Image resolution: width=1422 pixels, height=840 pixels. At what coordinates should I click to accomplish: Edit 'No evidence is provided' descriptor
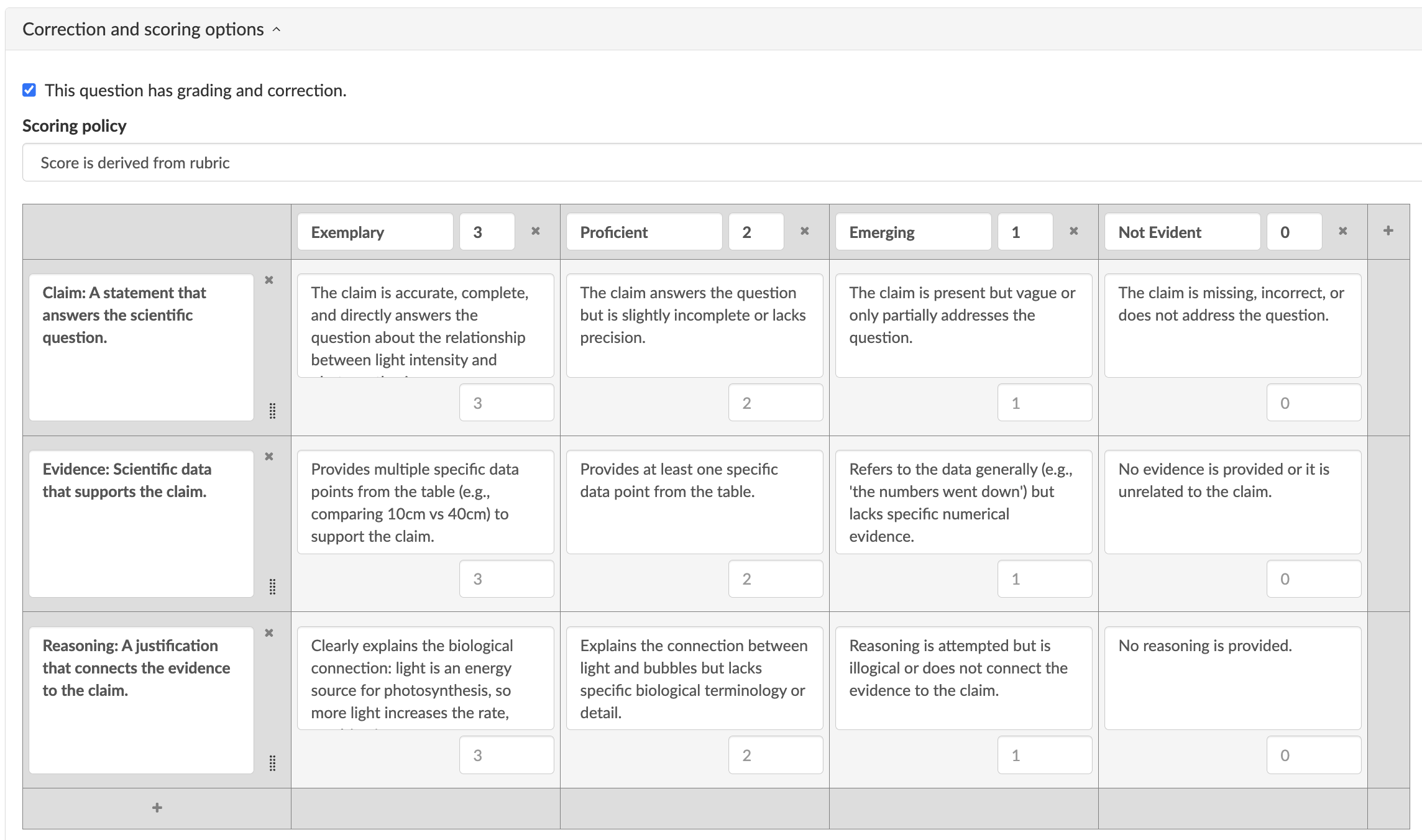(1233, 502)
